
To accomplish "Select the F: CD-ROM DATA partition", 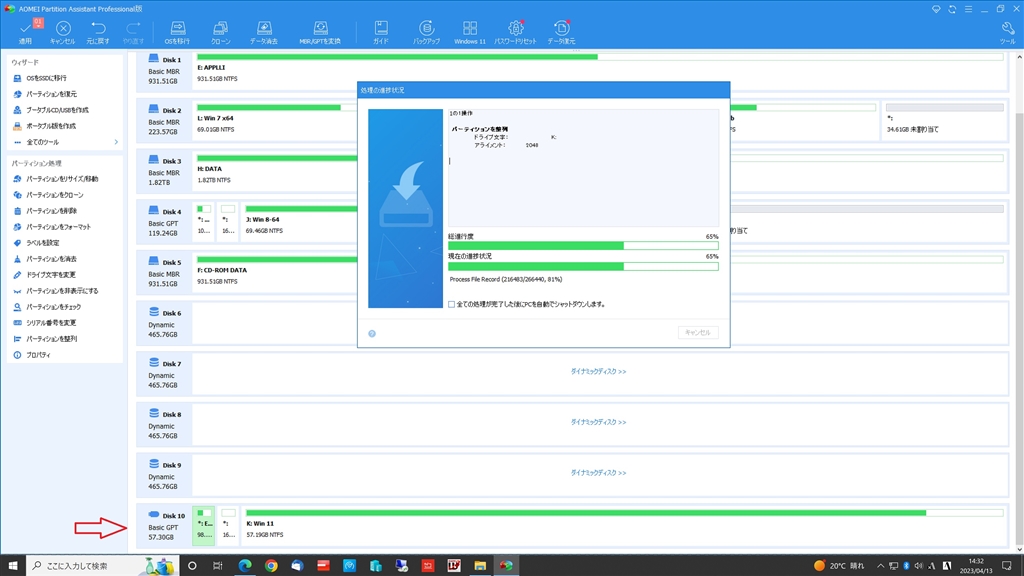I will tap(275, 273).
